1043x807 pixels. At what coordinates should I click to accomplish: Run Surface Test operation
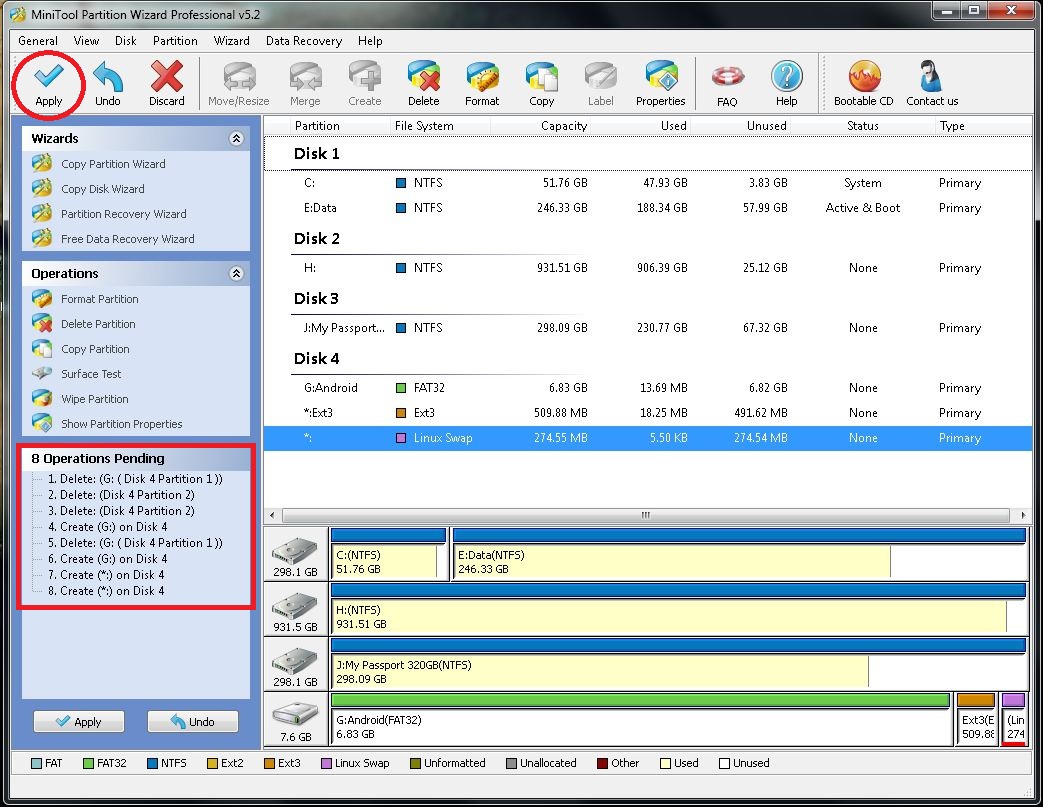click(x=91, y=374)
